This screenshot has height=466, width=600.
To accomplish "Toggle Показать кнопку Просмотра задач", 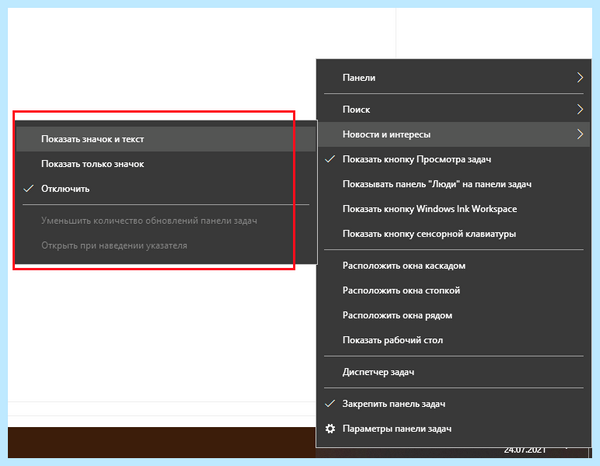I will [x=454, y=159].
